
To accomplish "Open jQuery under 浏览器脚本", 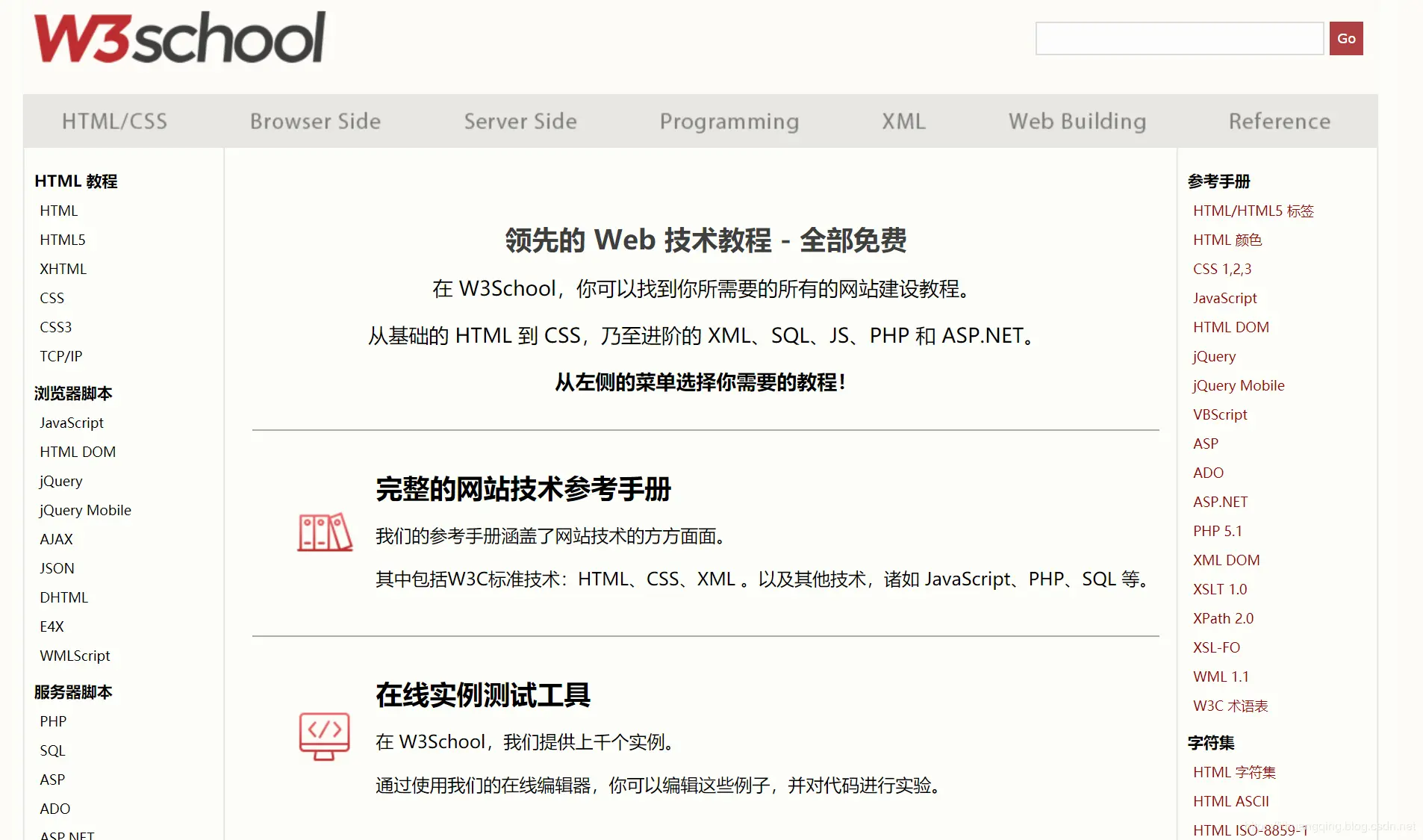I will click(61, 481).
